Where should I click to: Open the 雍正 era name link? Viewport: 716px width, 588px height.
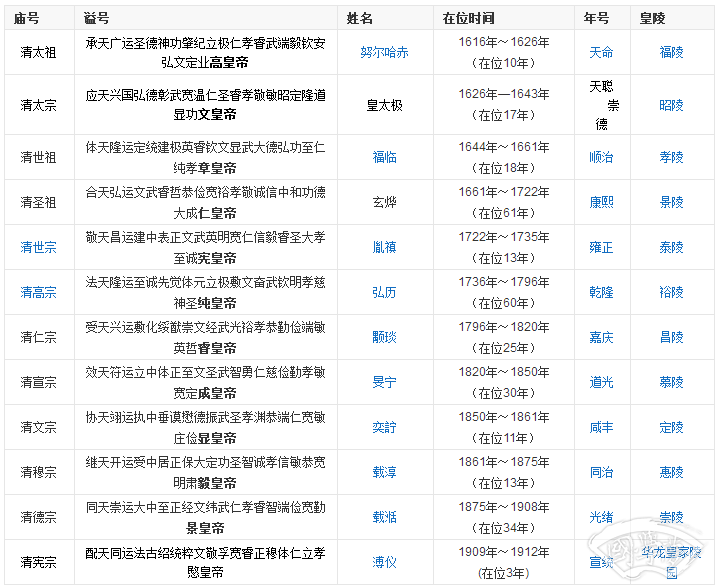pos(601,247)
